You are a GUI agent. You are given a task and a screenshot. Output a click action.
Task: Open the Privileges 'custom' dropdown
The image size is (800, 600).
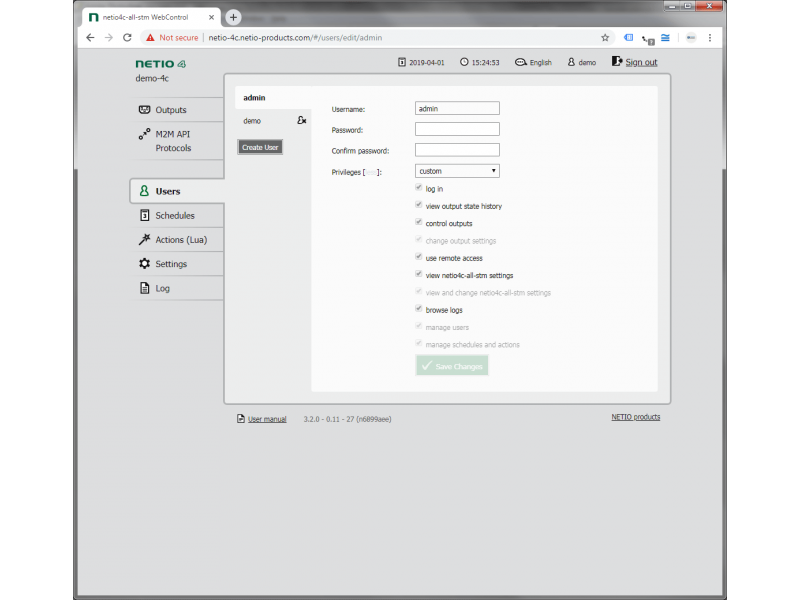pos(457,171)
